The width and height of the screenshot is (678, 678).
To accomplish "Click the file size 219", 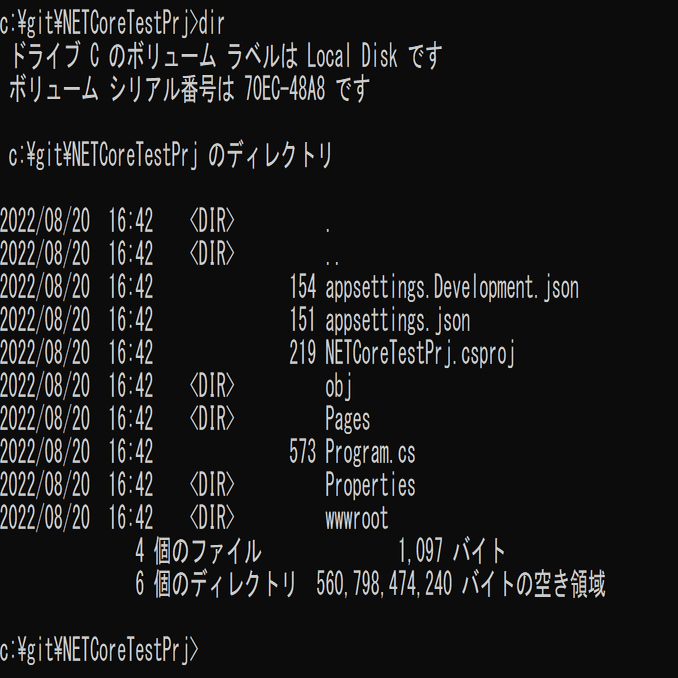I will [302, 353].
